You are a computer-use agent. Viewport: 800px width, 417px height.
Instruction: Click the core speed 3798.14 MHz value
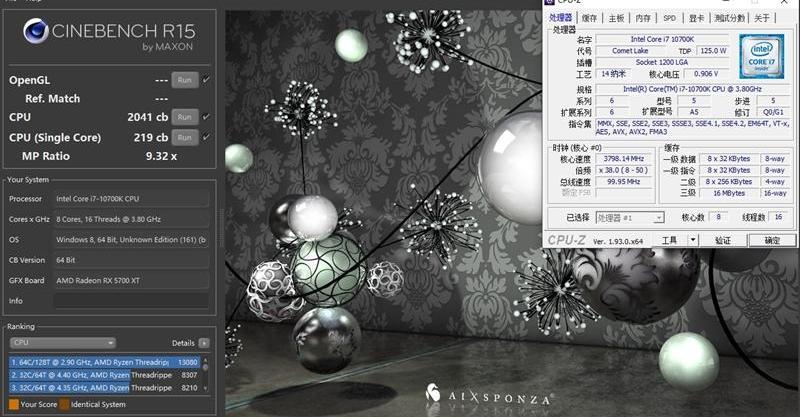coord(623,159)
